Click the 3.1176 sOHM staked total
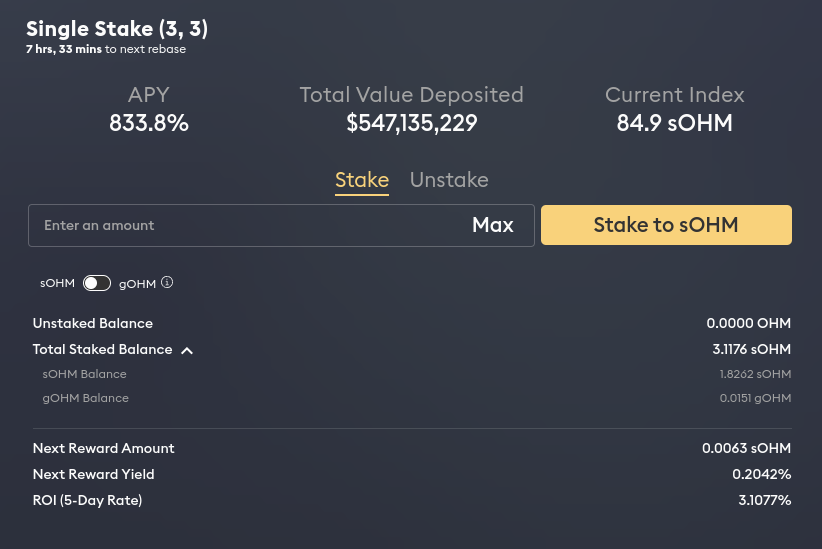Viewport: 822px width, 549px height. (x=752, y=349)
